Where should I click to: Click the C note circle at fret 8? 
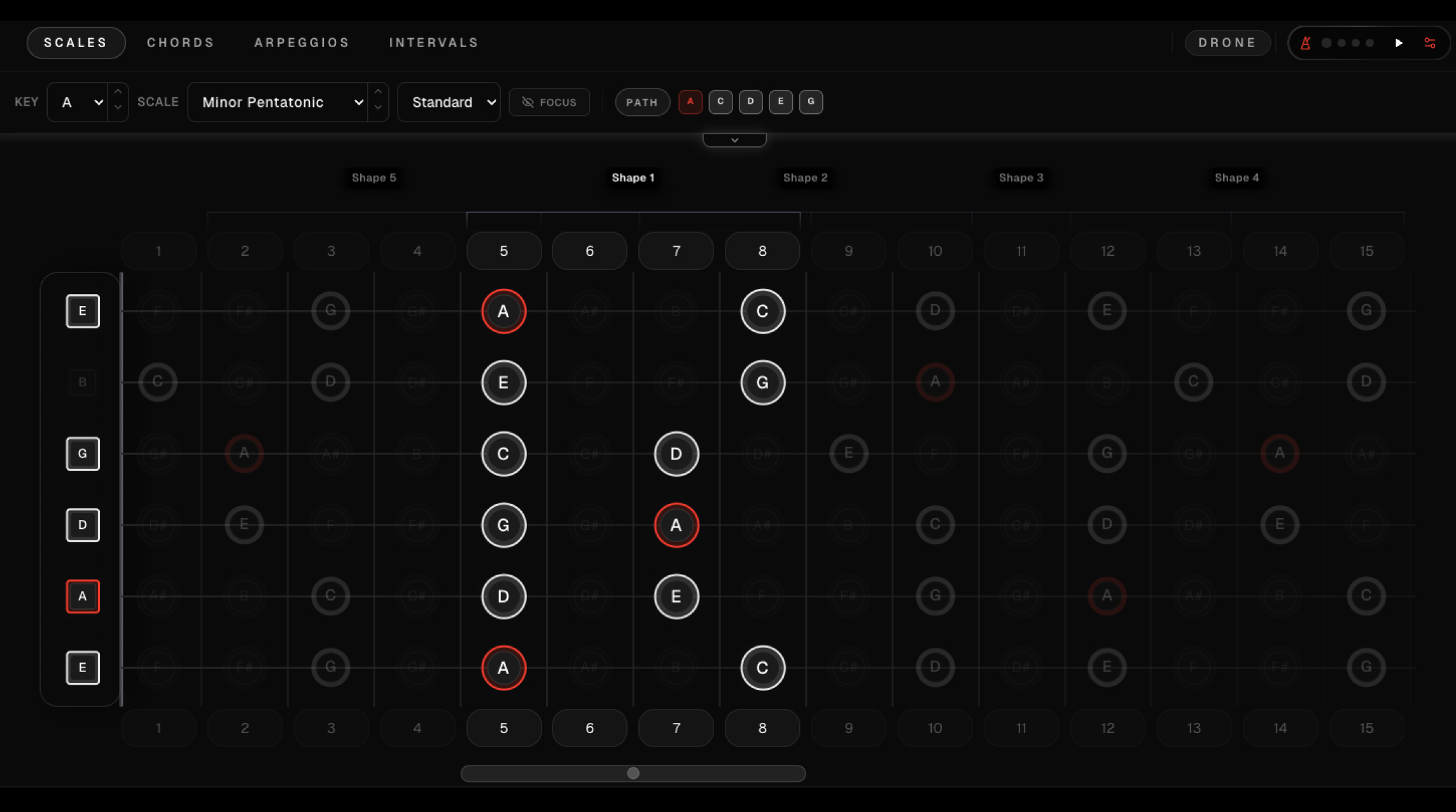click(762, 311)
